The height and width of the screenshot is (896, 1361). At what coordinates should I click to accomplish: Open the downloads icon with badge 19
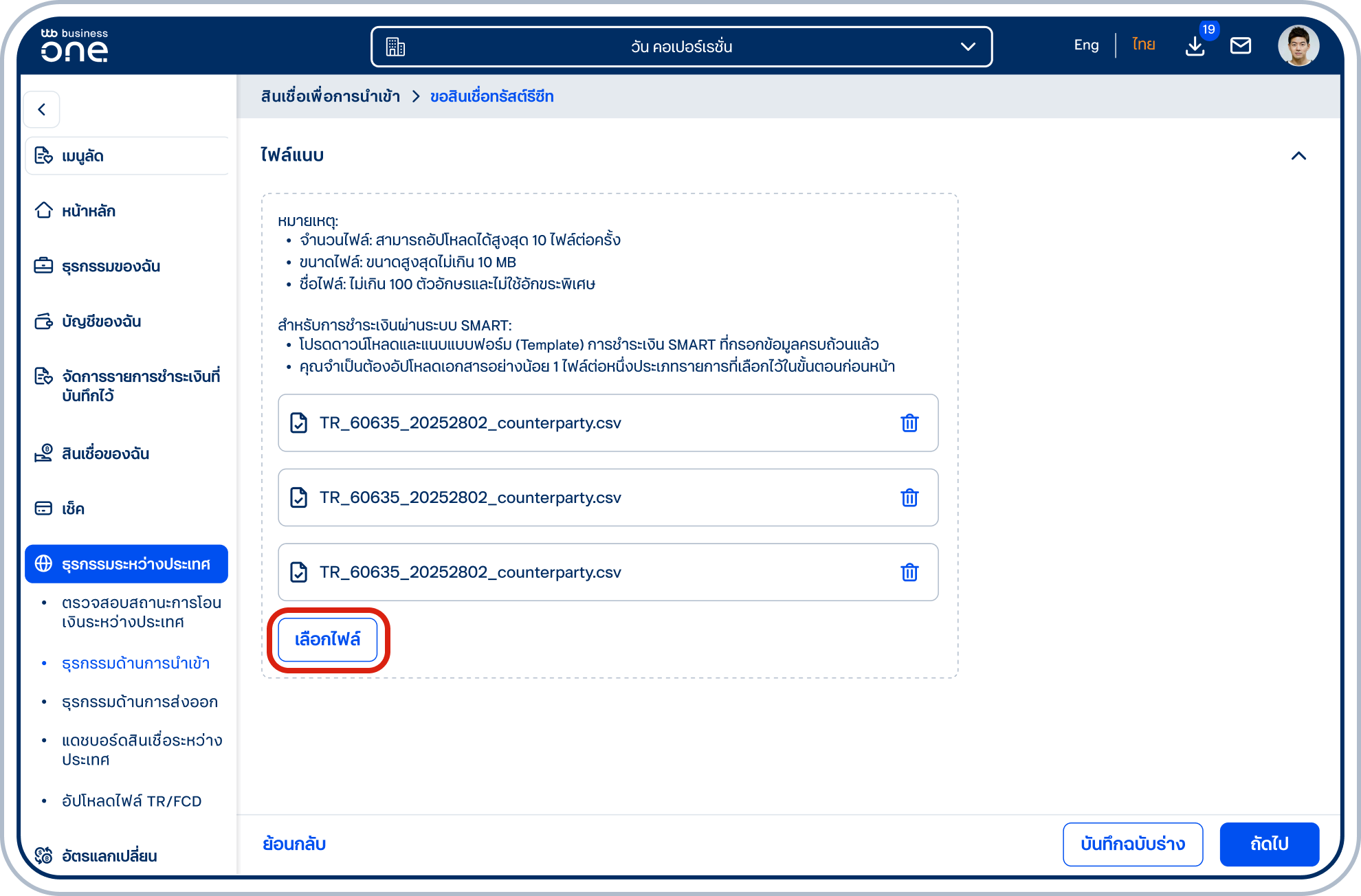1195,46
